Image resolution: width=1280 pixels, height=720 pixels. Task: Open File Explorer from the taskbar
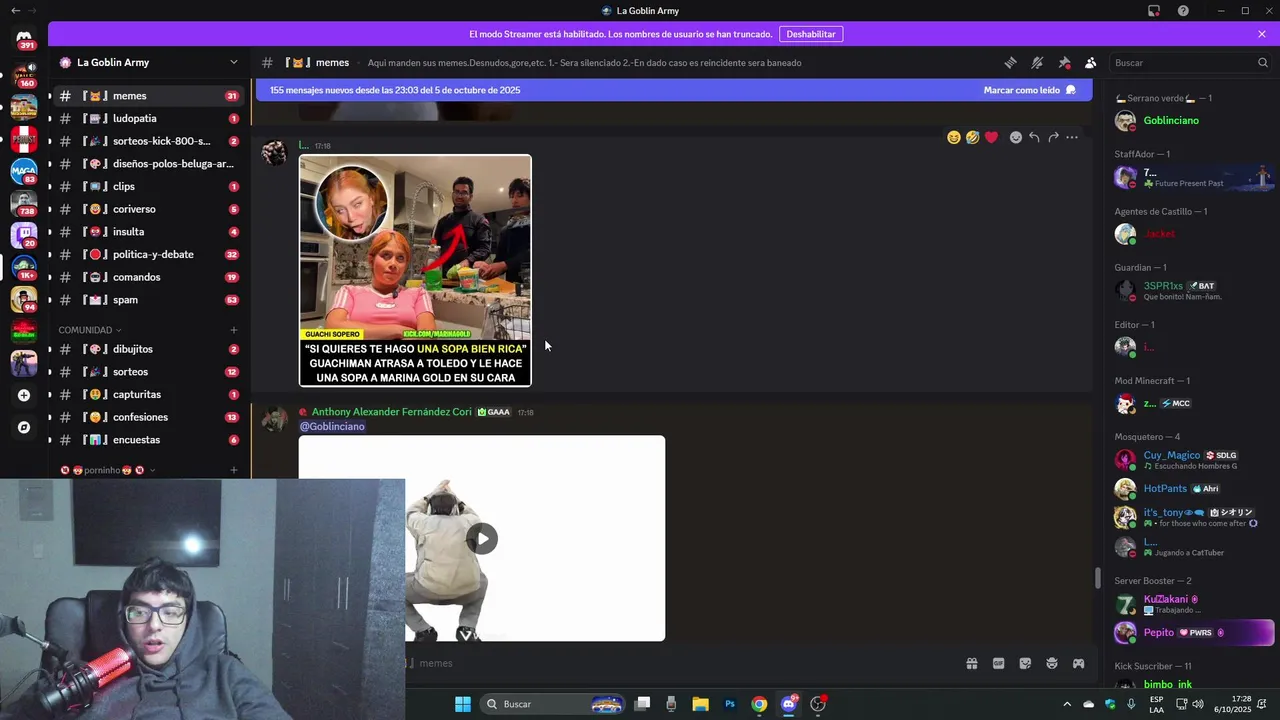pos(700,704)
